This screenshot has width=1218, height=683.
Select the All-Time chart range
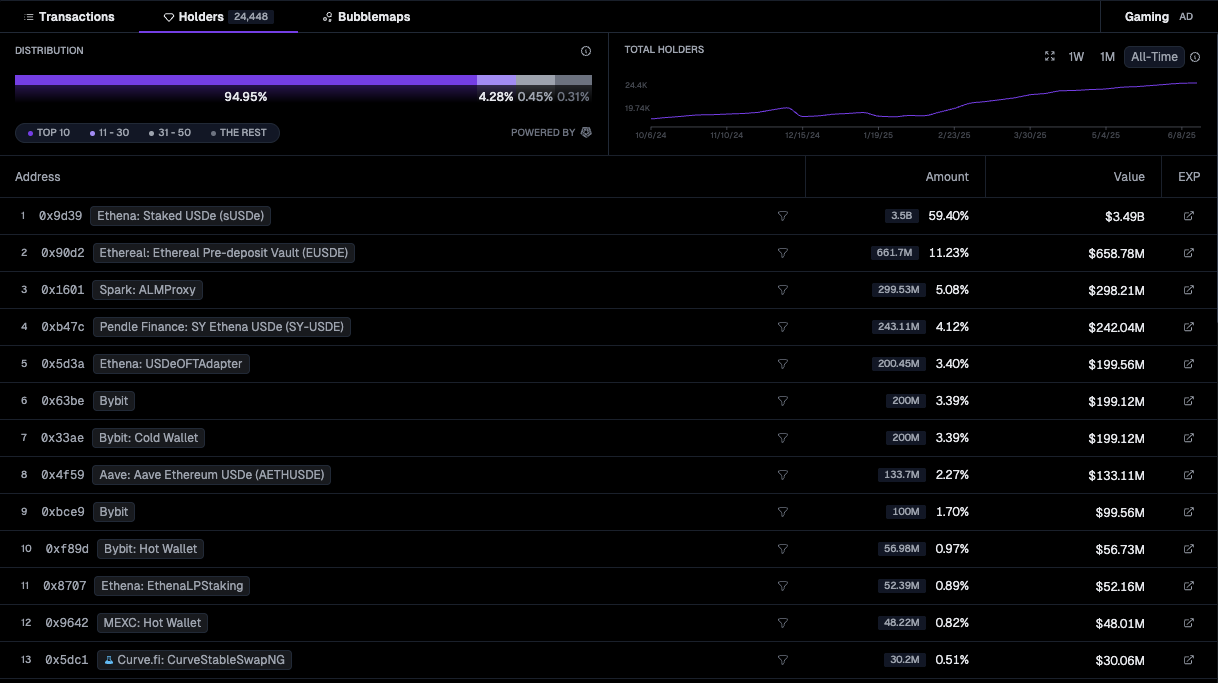1154,57
